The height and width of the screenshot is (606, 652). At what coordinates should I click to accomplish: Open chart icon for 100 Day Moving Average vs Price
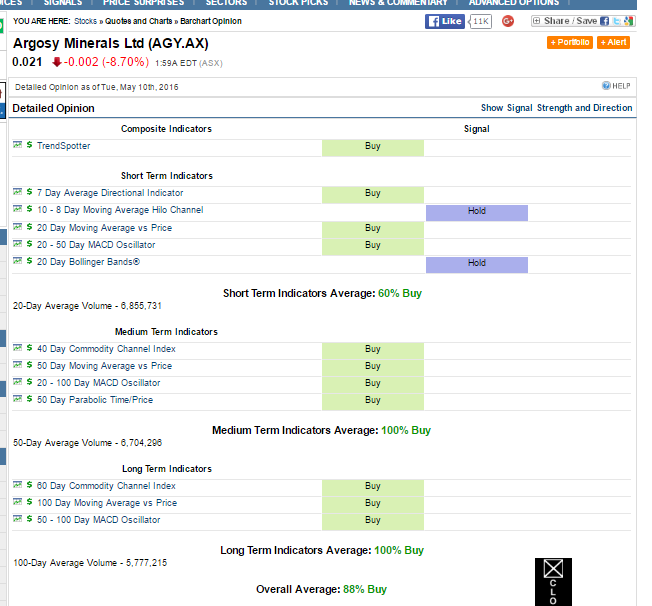(x=17, y=502)
